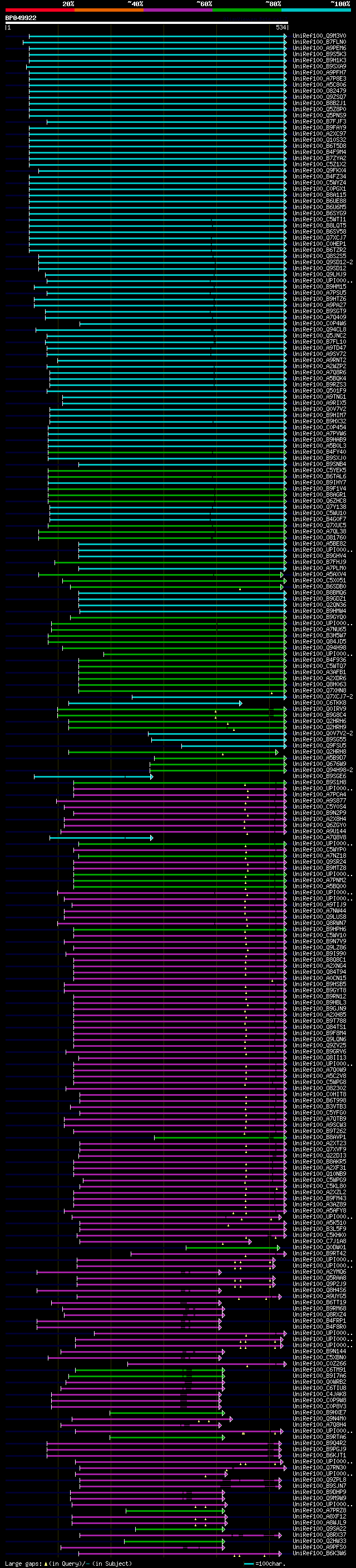The width and height of the screenshot is (356, 1568).
Task: Select hit label UniRef100_Q9FSU5
Action: (319, 746)
